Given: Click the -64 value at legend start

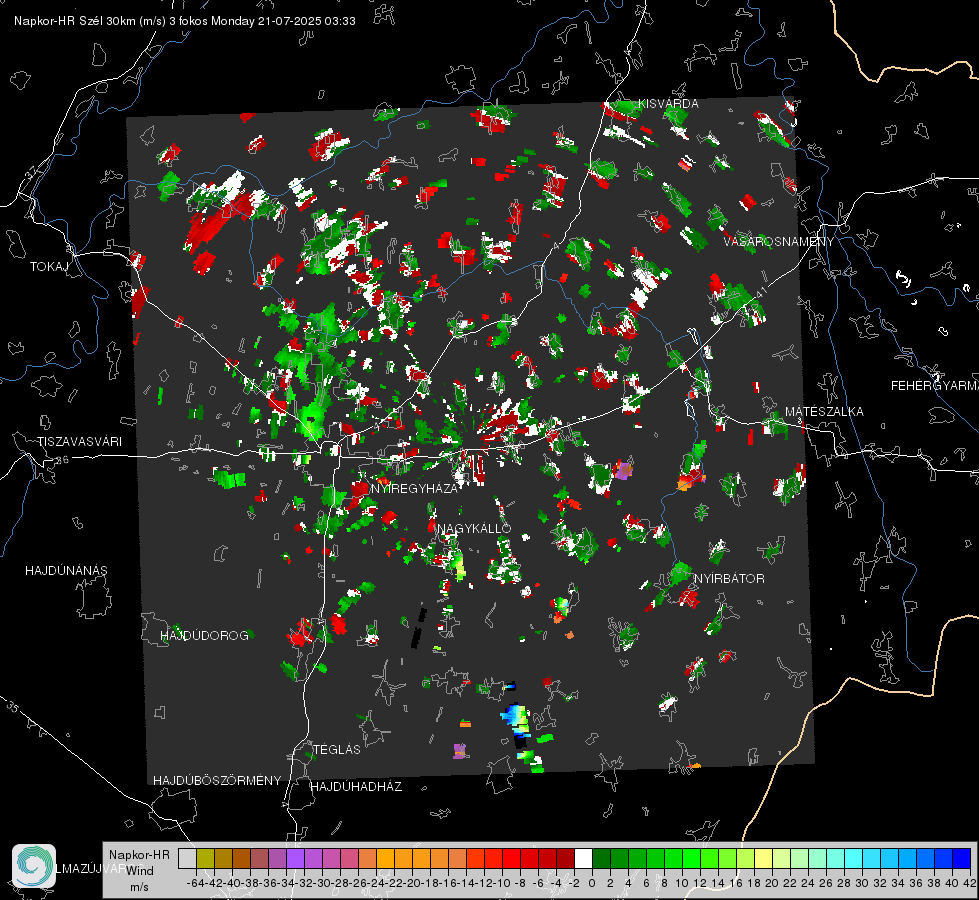Looking at the screenshot, I should 194,883.
